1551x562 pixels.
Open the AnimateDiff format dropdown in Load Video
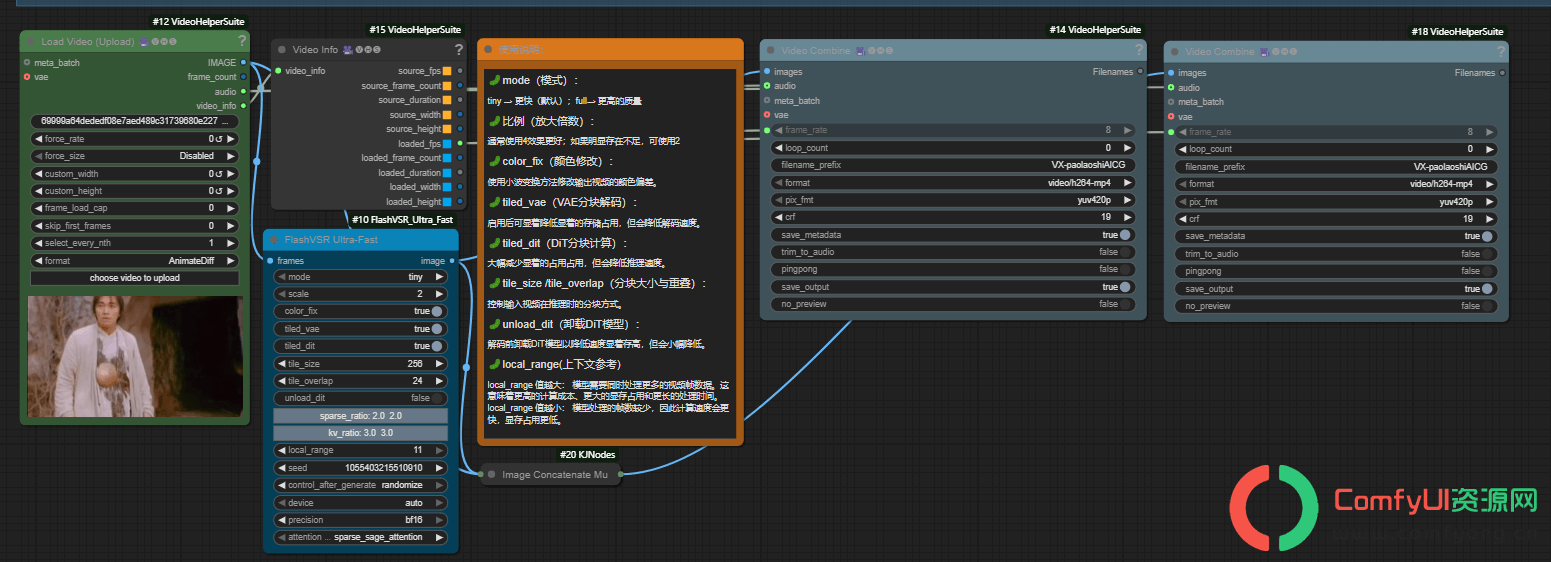tap(135, 261)
